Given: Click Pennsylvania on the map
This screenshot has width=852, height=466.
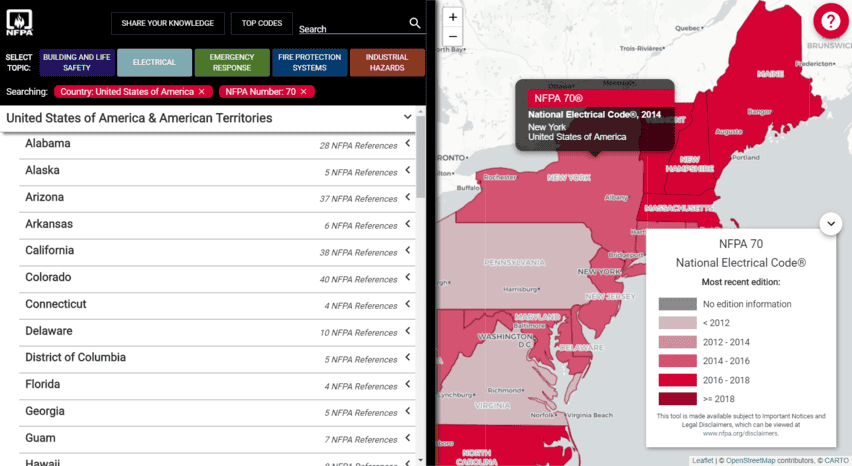Looking at the screenshot, I should click(x=514, y=263).
